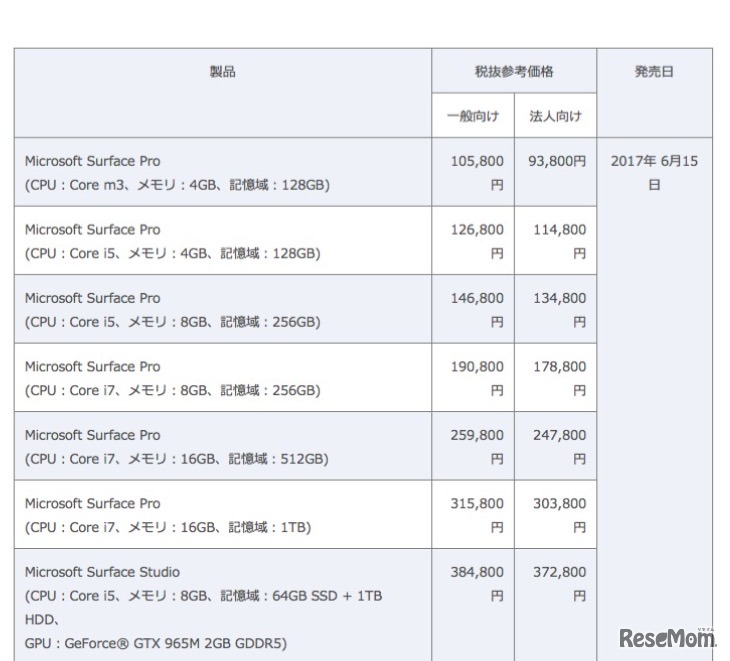Select the Microsoft Surface Studio product cell
730x661 pixels.
(203, 607)
